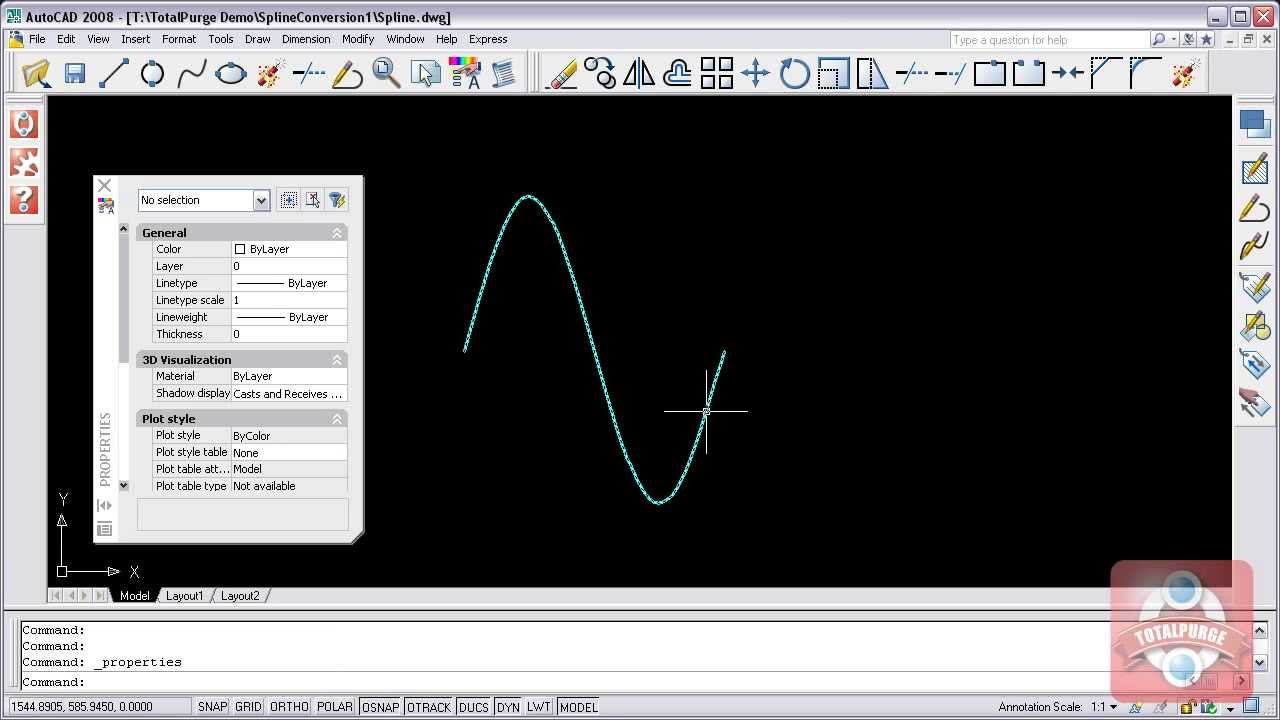
Task: Collapse the General section
Action: pos(337,233)
